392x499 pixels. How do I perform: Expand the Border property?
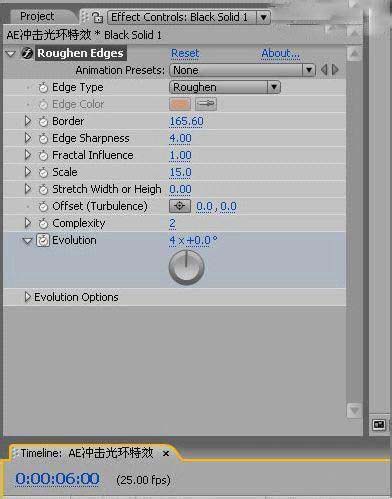point(28,121)
